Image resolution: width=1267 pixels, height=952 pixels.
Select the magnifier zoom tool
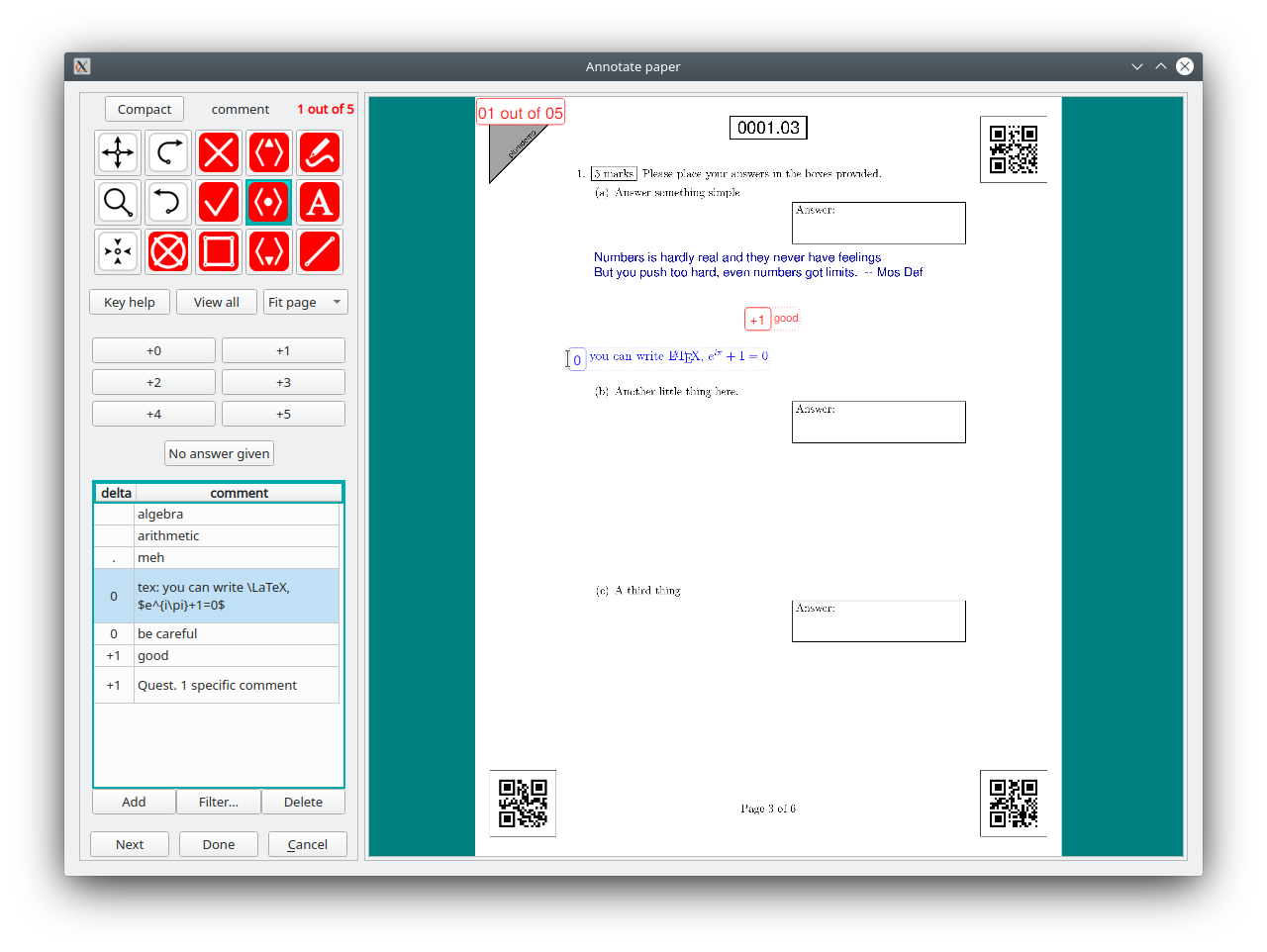tap(118, 202)
